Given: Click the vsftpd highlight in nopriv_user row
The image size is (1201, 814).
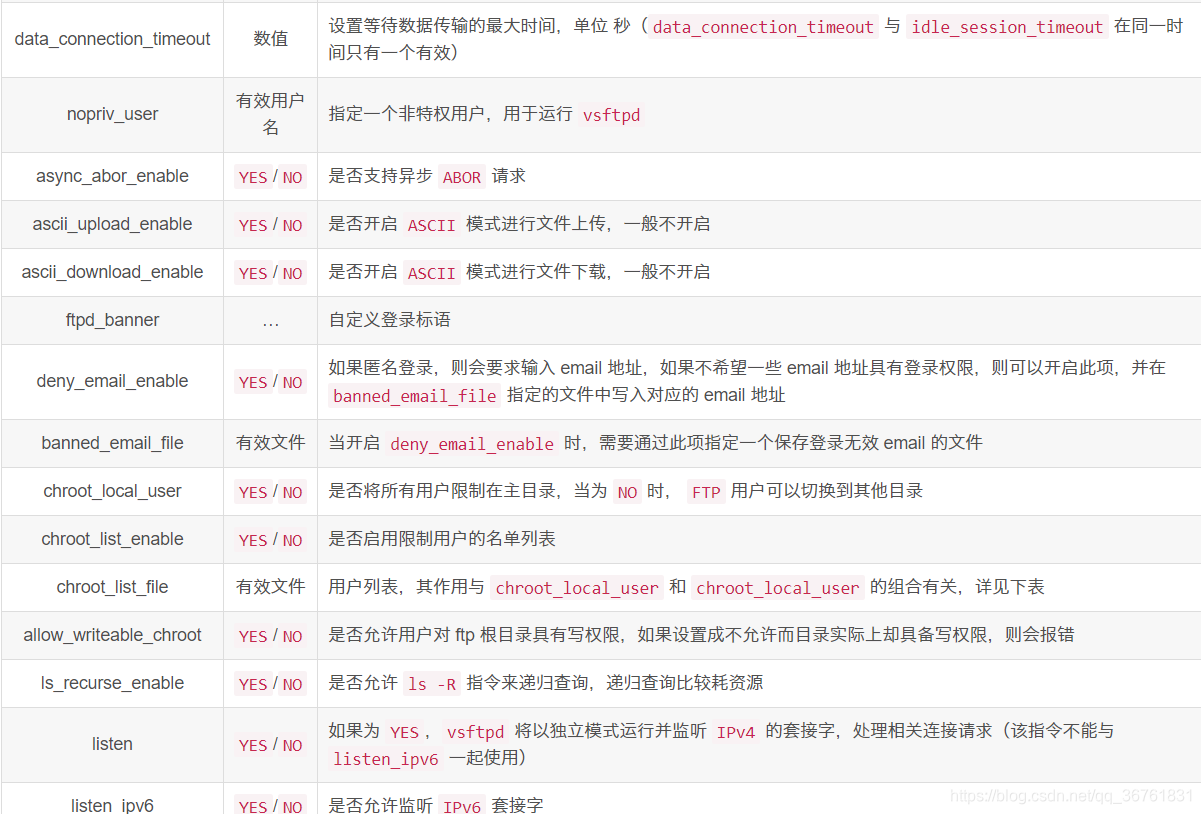Looking at the screenshot, I should 612,115.
